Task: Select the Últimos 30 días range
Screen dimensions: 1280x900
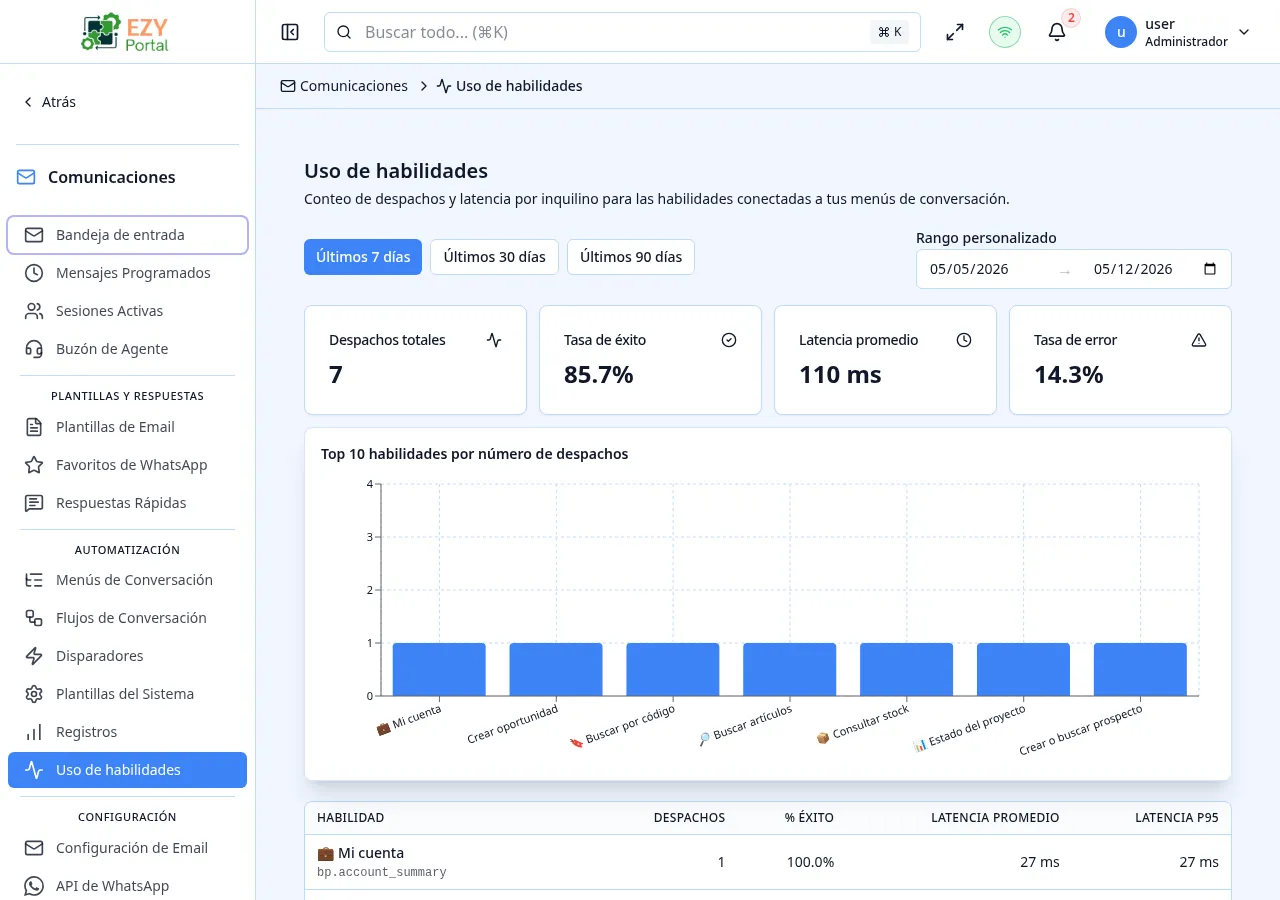Action: (494, 257)
